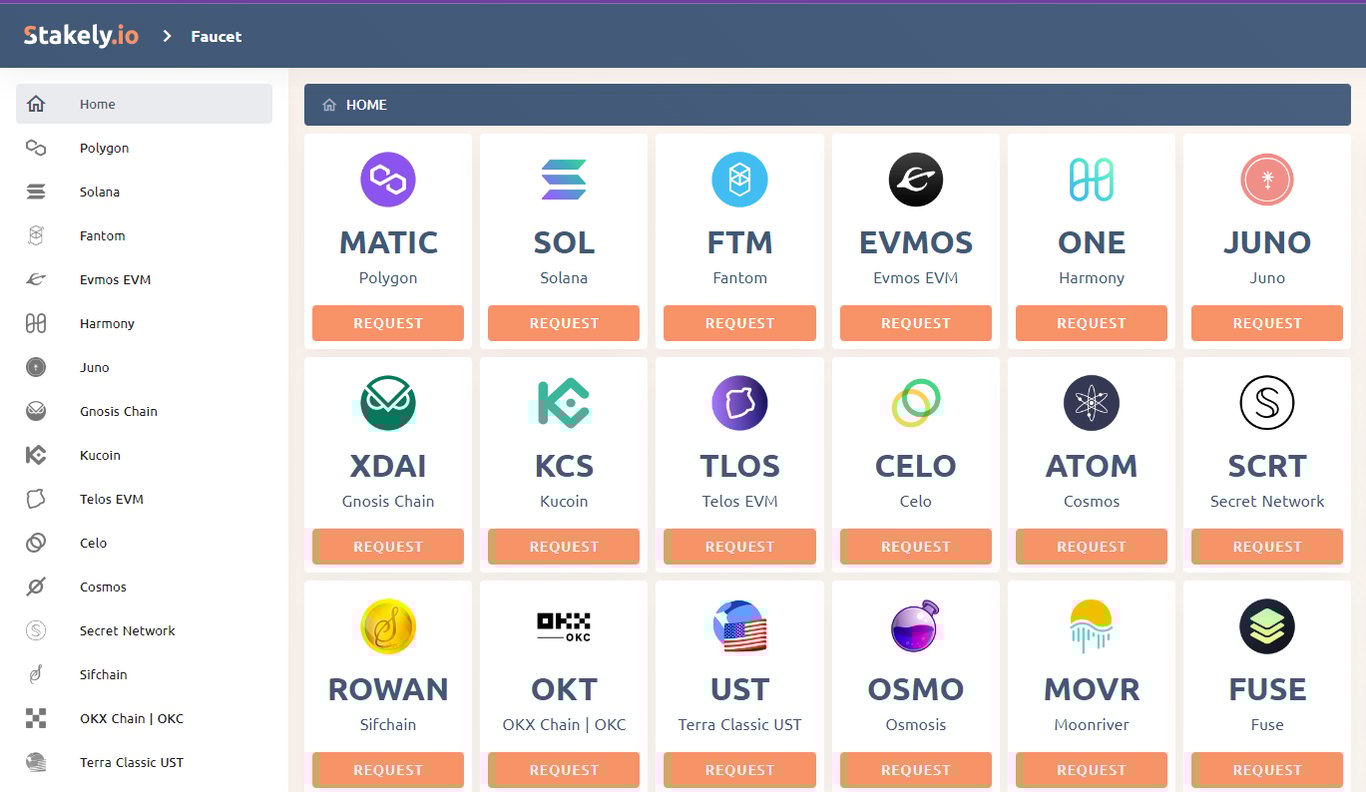This screenshot has width=1366, height=792.
Task: Request ATOM from Cosmos faucet
Action: tap(1091, 546)
